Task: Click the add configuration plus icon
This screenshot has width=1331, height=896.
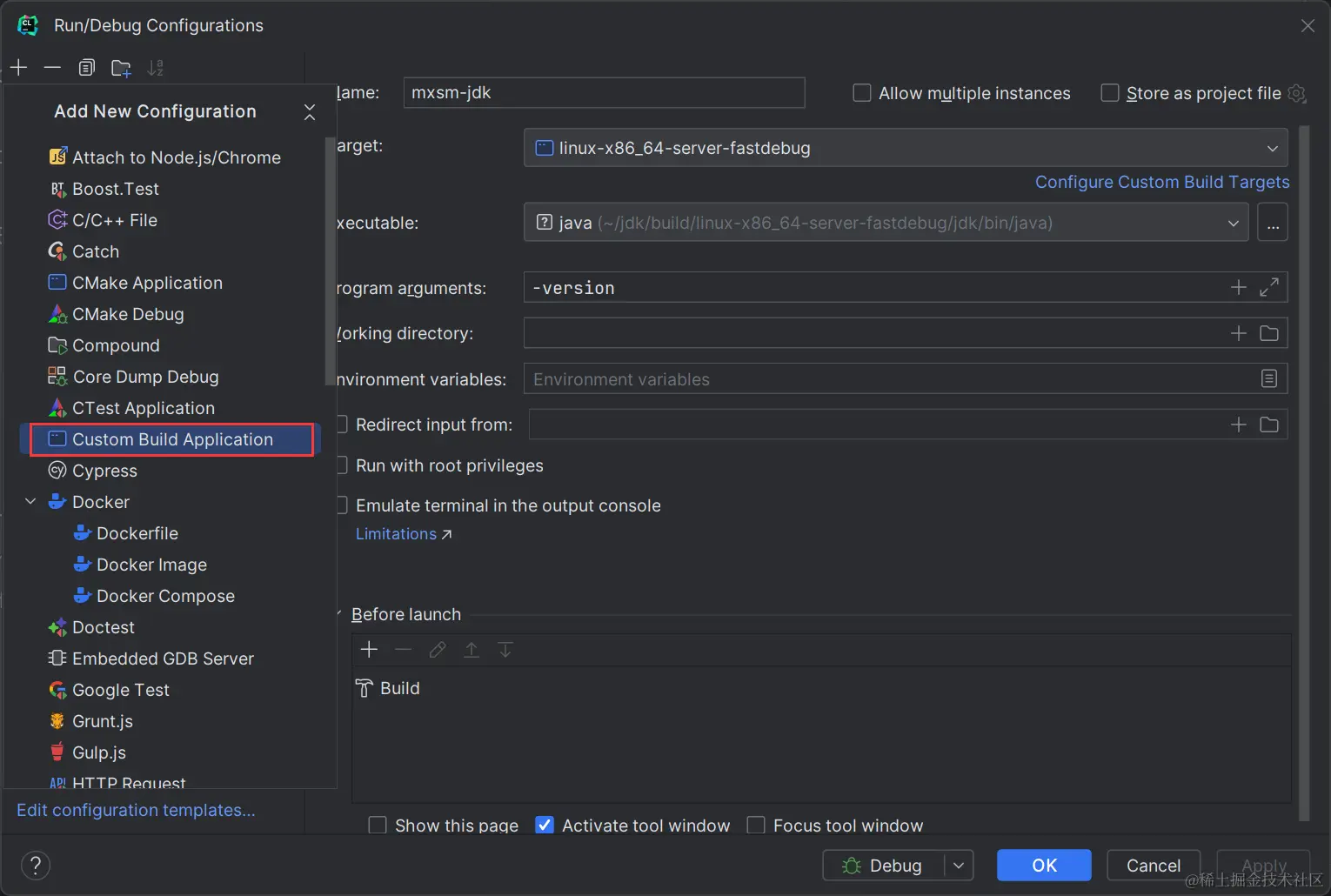Action: pos(19,68)
